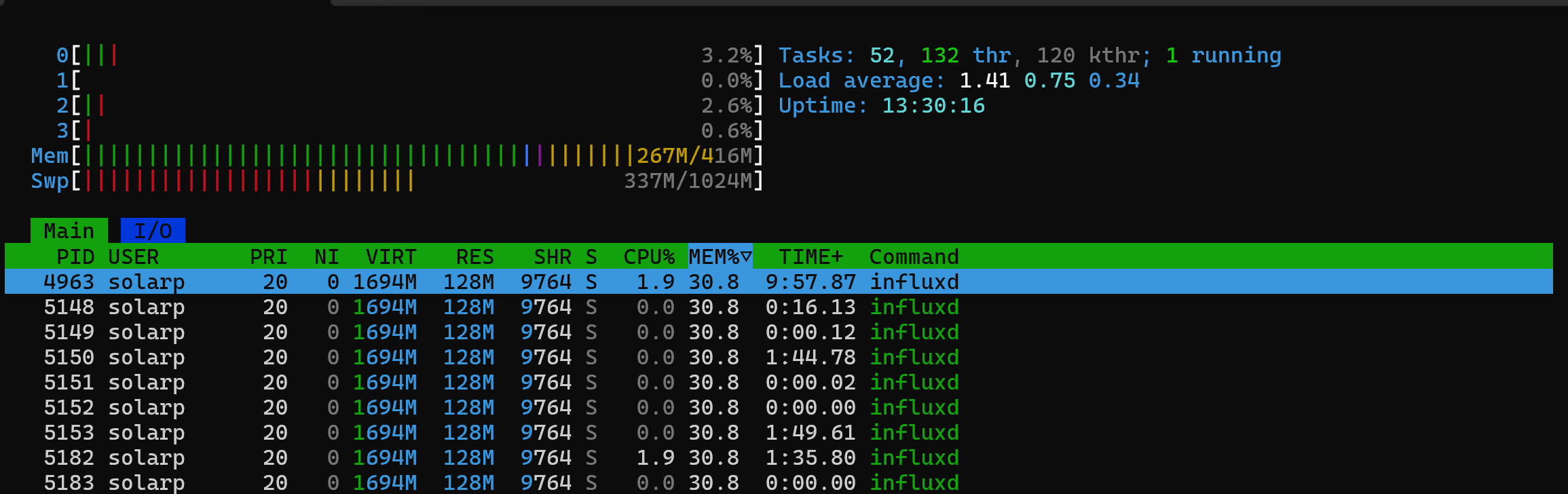1568x494 pixels.
Task: Click the CPU 3 usage meter
Action: click(x=410, y=130)
